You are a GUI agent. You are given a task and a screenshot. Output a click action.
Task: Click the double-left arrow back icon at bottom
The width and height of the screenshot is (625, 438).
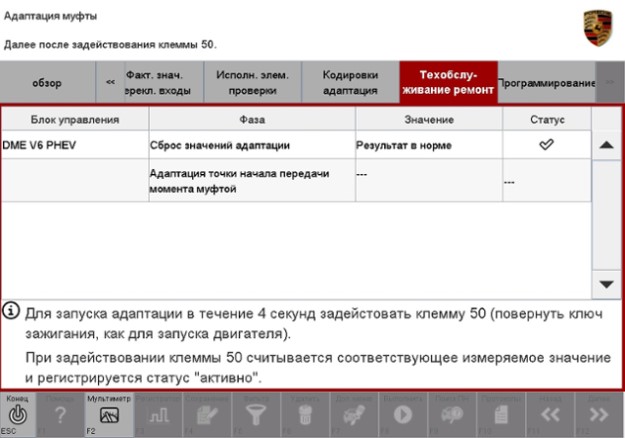[x=552, y=416]
